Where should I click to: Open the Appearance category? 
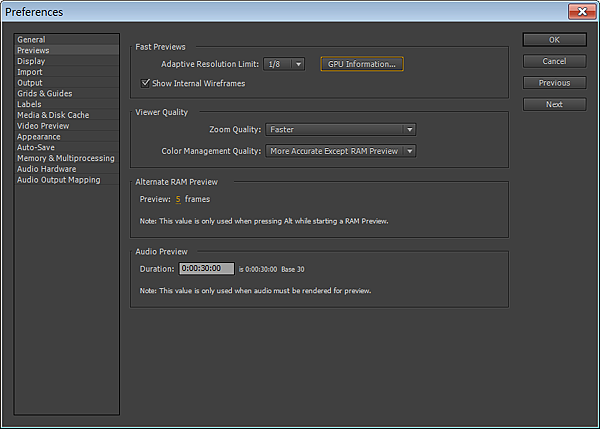tap(67, 137)
